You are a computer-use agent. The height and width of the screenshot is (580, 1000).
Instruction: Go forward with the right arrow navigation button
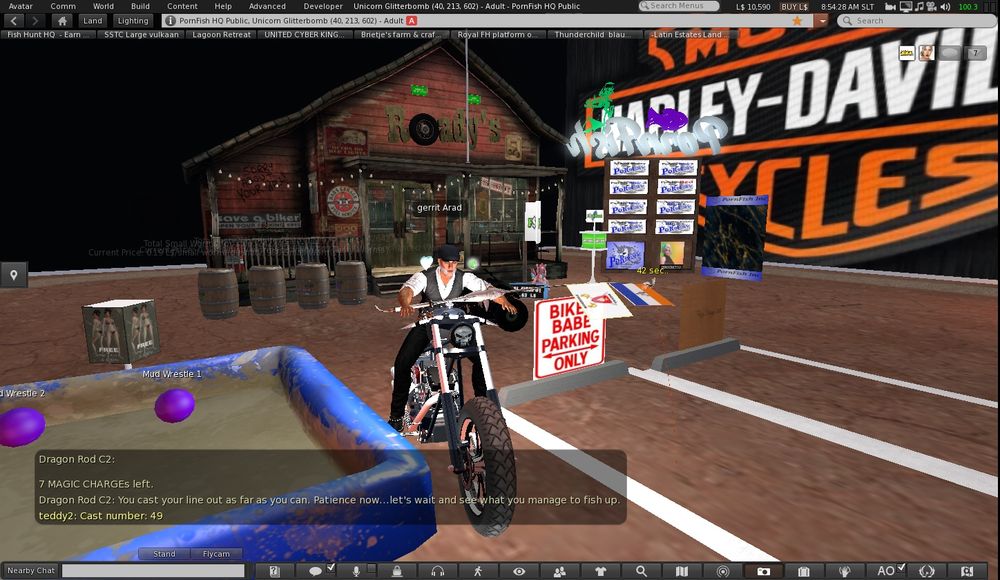click(x=36, y=21)
